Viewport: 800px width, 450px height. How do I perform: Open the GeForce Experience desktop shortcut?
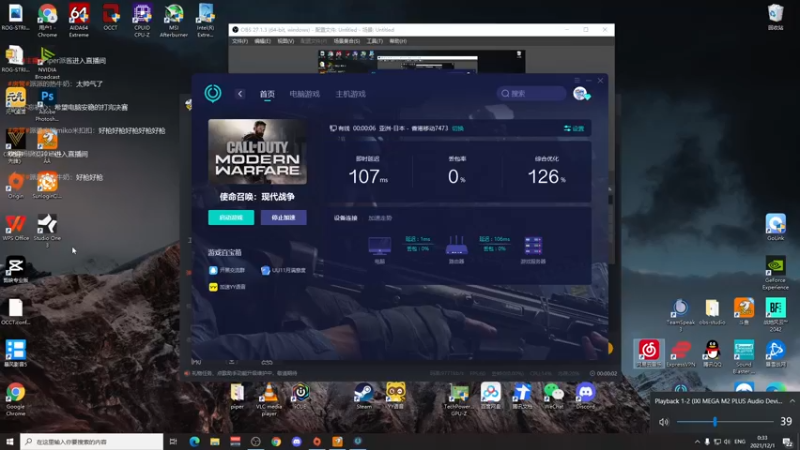(x=776, y=272)
